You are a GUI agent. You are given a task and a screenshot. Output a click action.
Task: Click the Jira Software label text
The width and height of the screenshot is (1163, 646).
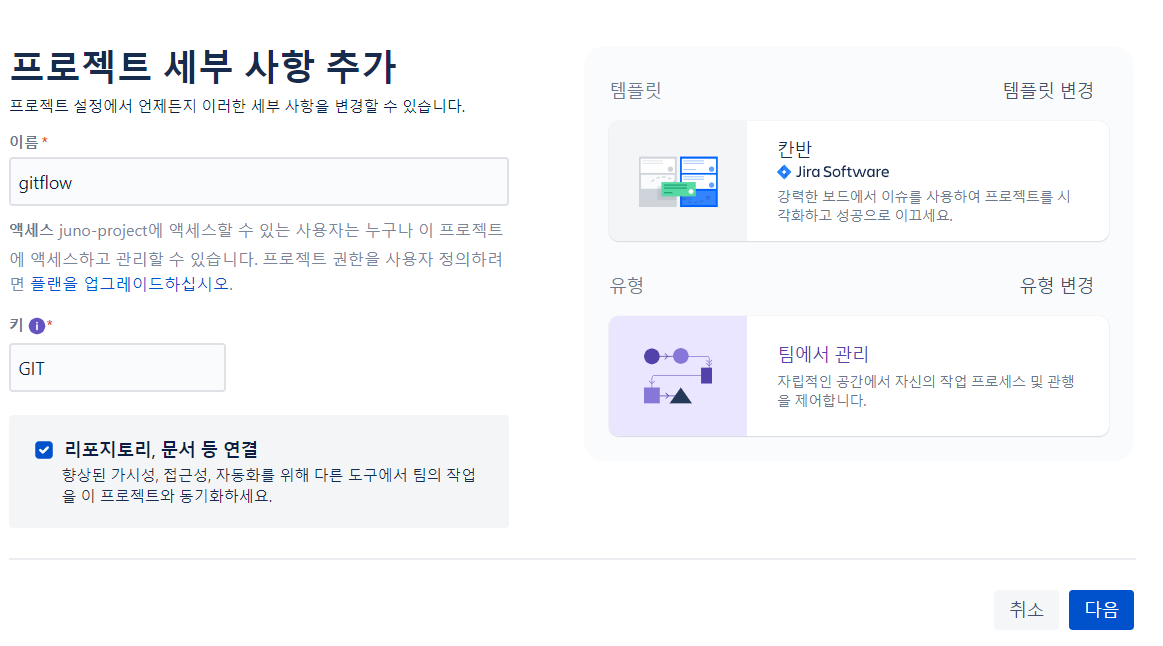840,172
